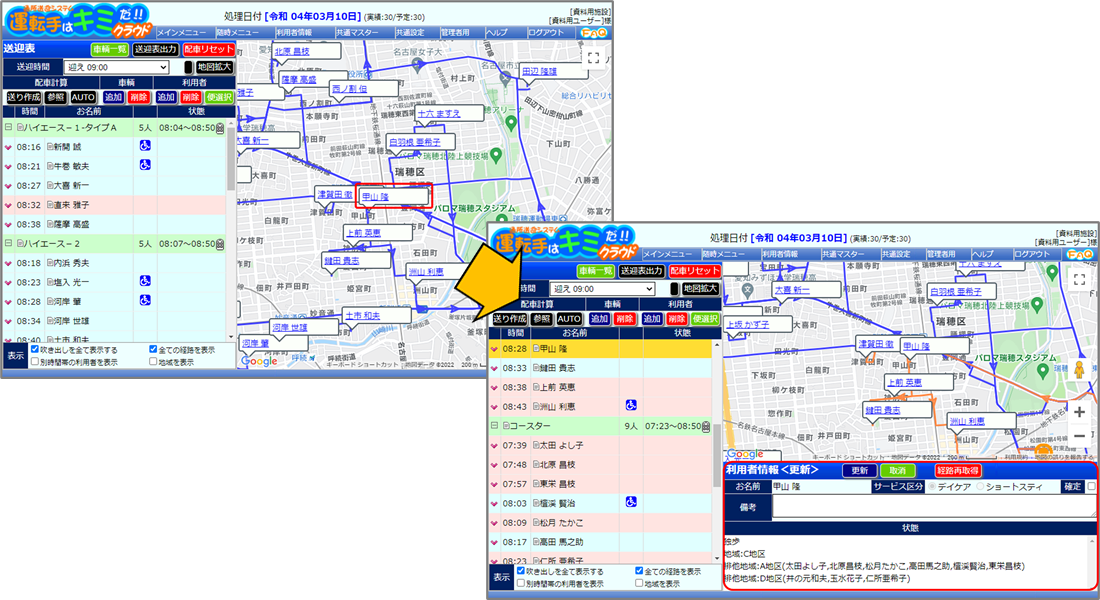The height and width of the screenshot is (600, 1100).
Task: Enable 地域を表示 in the front window
Action: coord(639,583)
